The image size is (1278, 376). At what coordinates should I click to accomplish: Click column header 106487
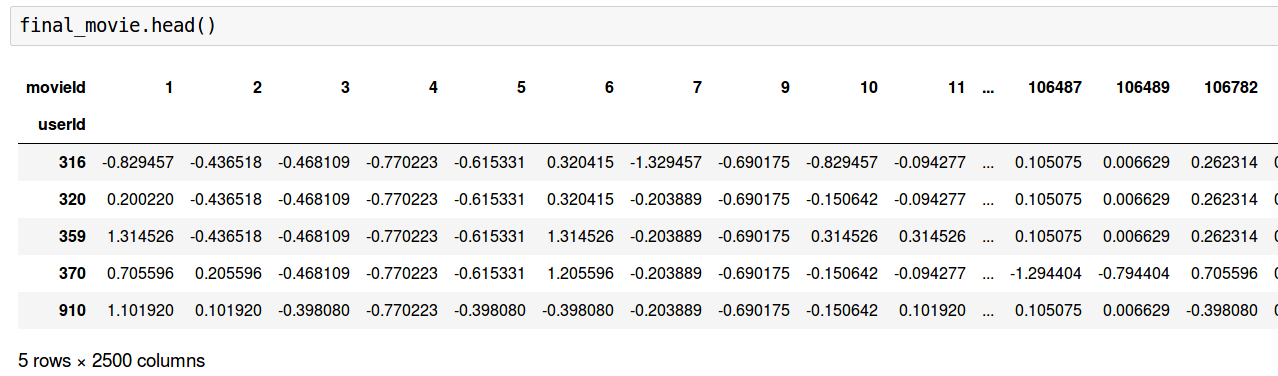click(x=1055, y=88)
